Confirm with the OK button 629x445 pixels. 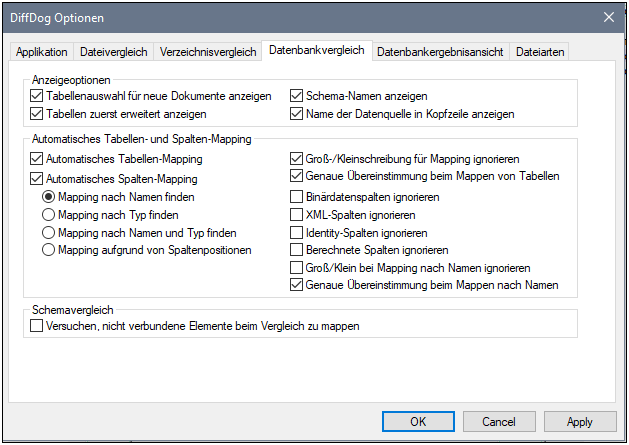tap(418, 421)
